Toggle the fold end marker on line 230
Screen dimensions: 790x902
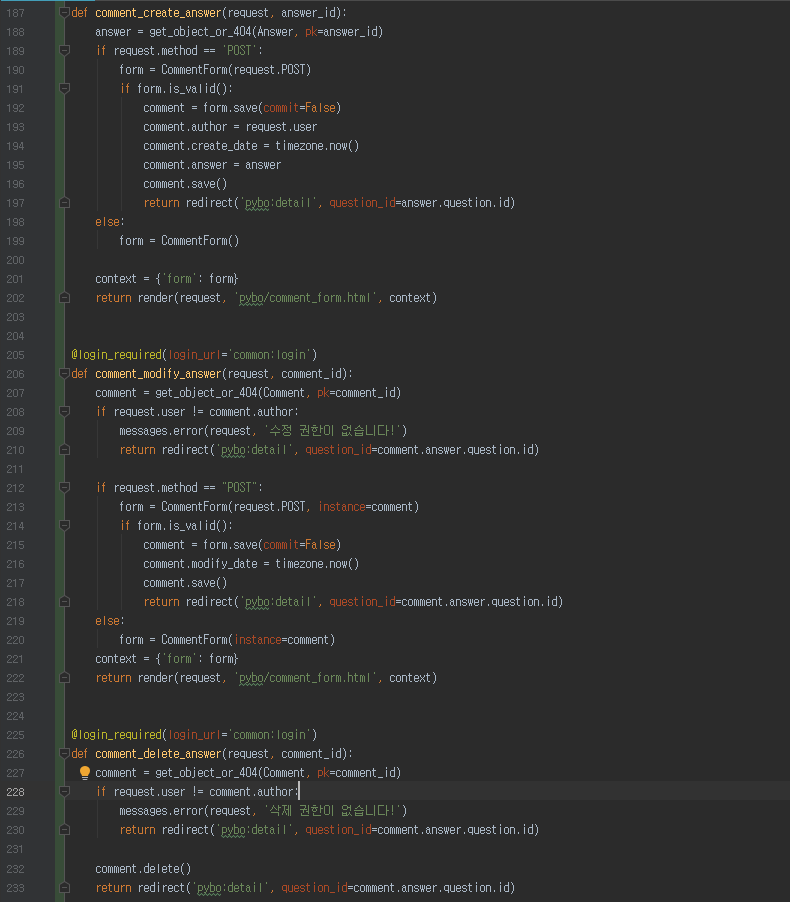pyautogui.click(x=64, y=830)
